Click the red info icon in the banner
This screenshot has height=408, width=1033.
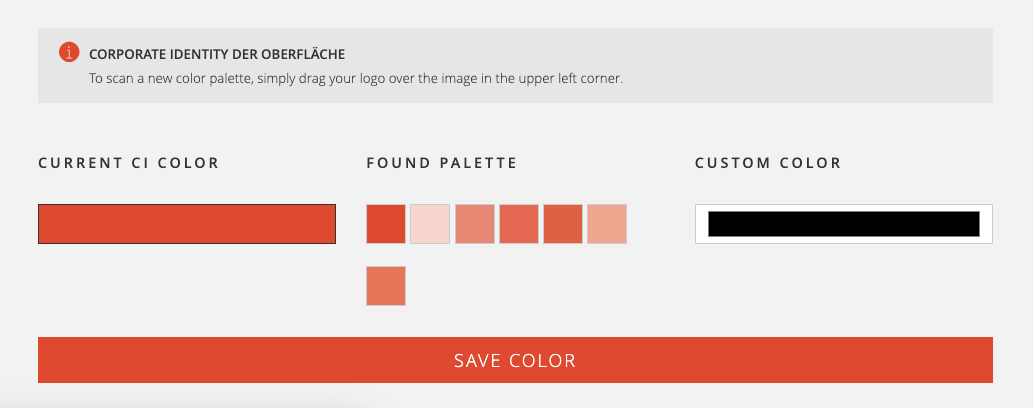pyautogui.click(x=69, y=52)
